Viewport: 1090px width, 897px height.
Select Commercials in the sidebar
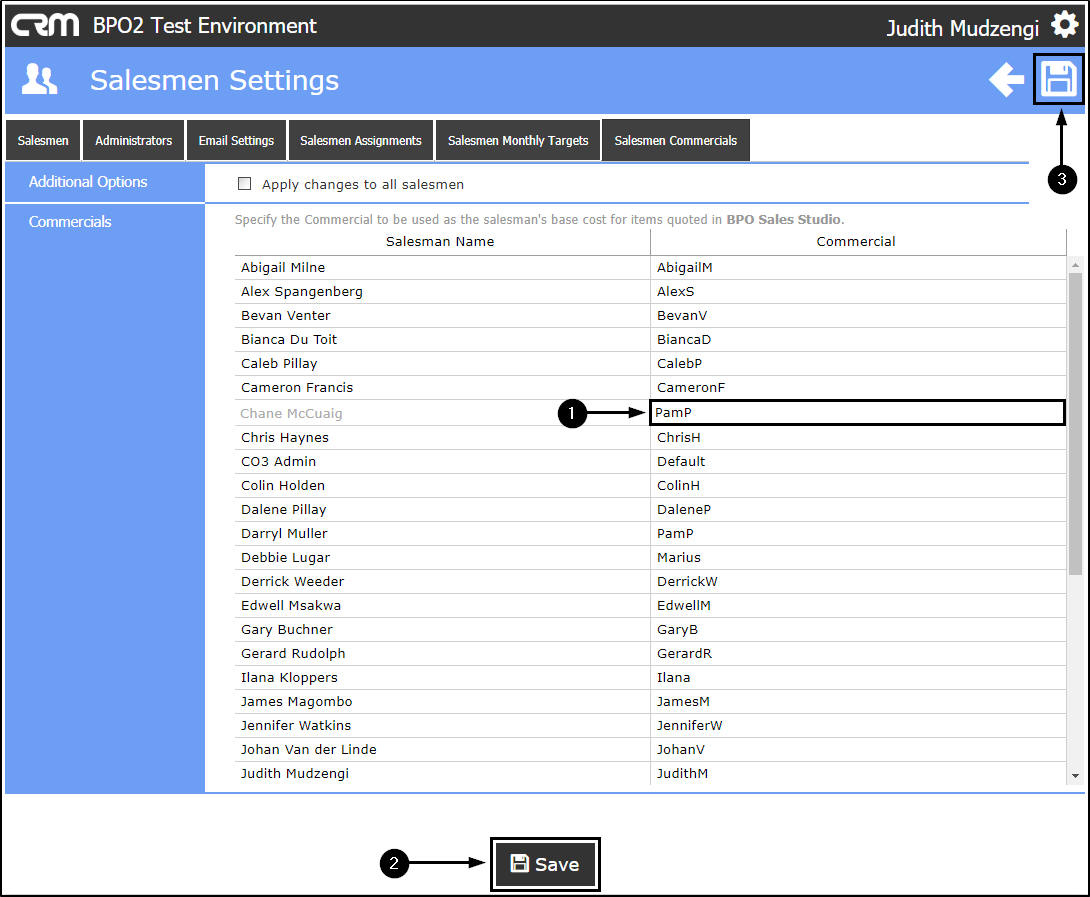(x=70, y=222)
